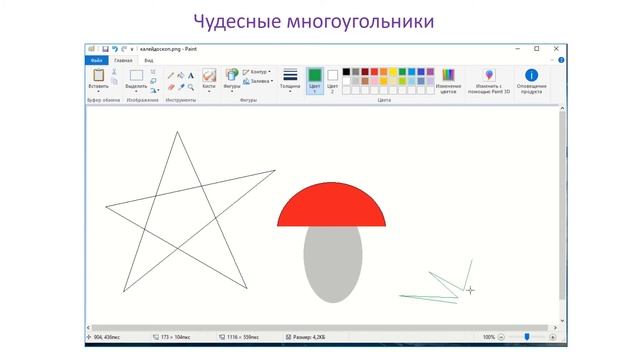Click the zoom slider handle

(527, 337)
